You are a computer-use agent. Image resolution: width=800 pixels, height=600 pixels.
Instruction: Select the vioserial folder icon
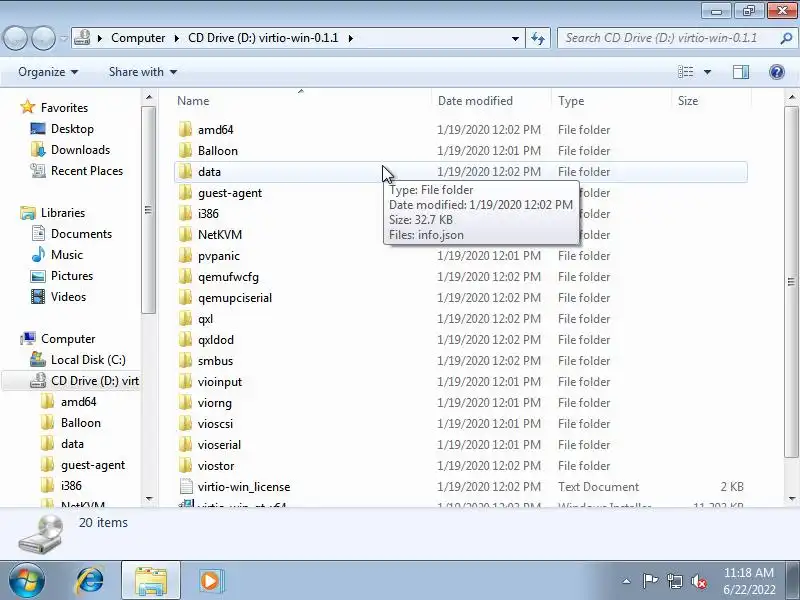[x=186, y=444]
